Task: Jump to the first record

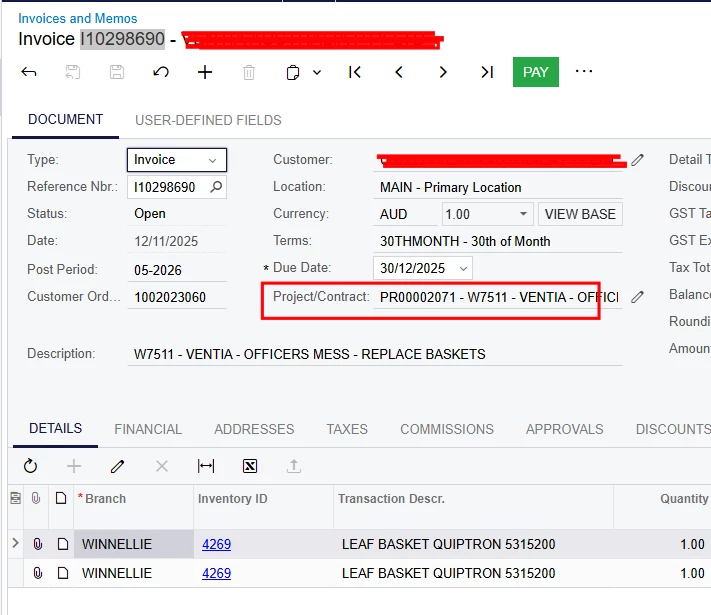Action: [355, 72]
